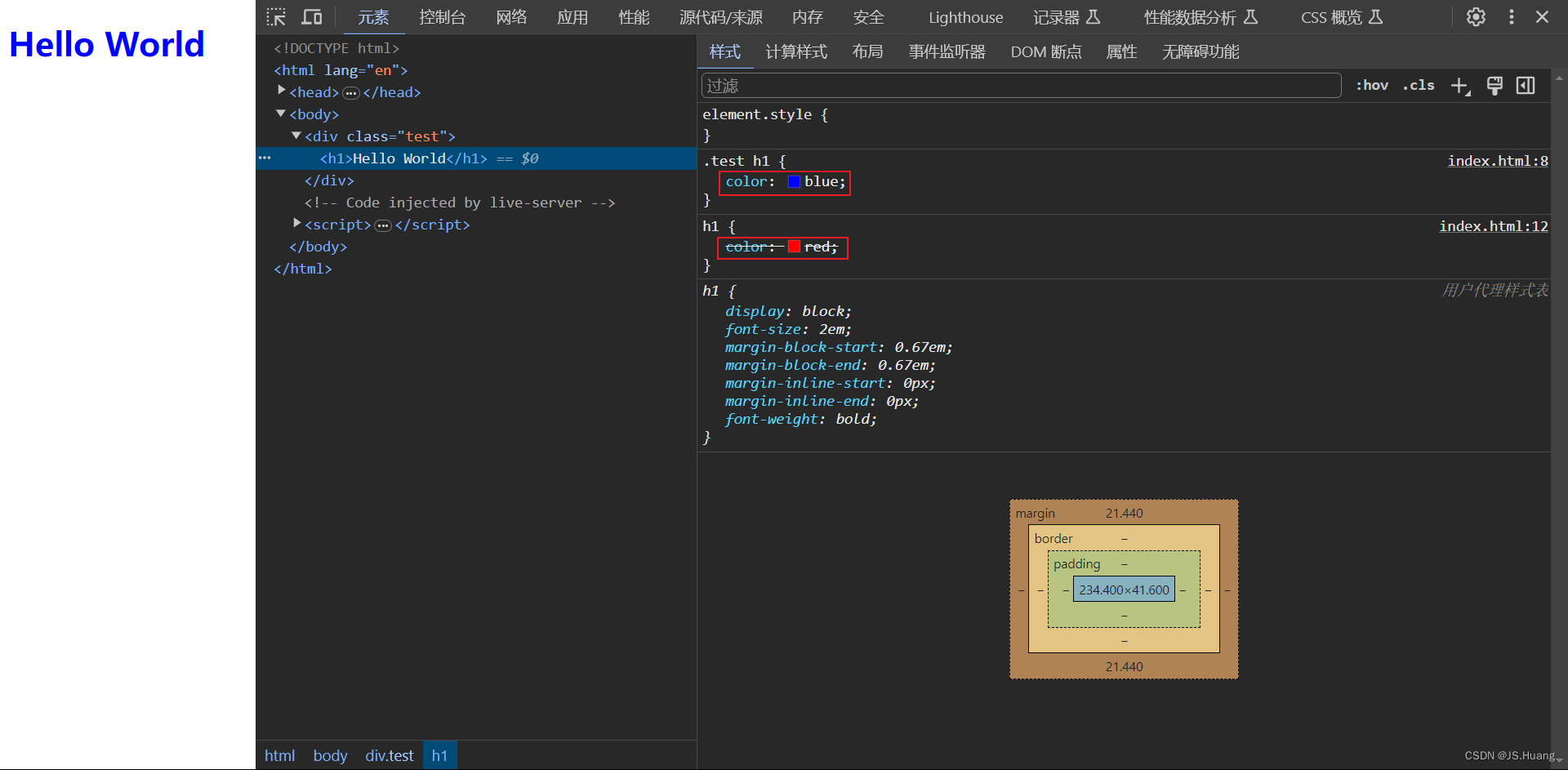The width and height of the screenshot is (1568, 770).
Task: Toggle the computed styles sidebar icon
Action: coord(1526,86)
